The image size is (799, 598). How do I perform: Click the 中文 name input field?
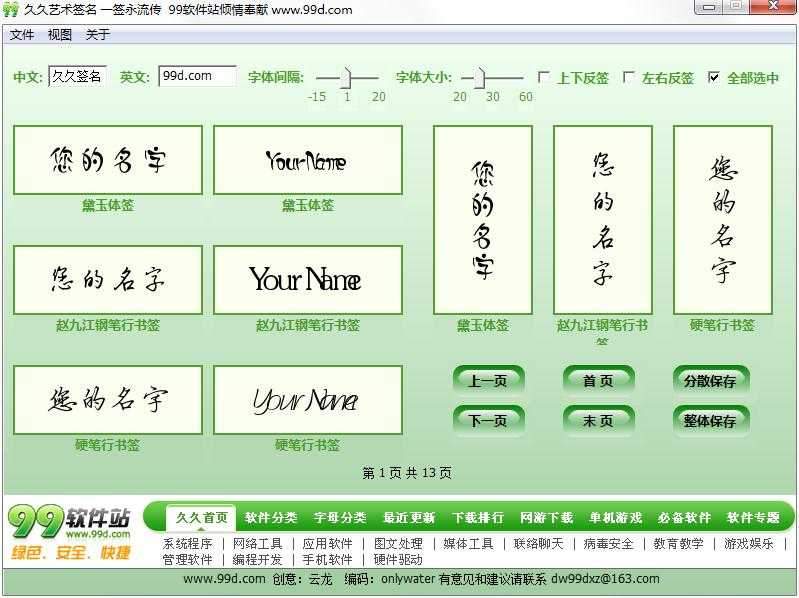(77, 76)
